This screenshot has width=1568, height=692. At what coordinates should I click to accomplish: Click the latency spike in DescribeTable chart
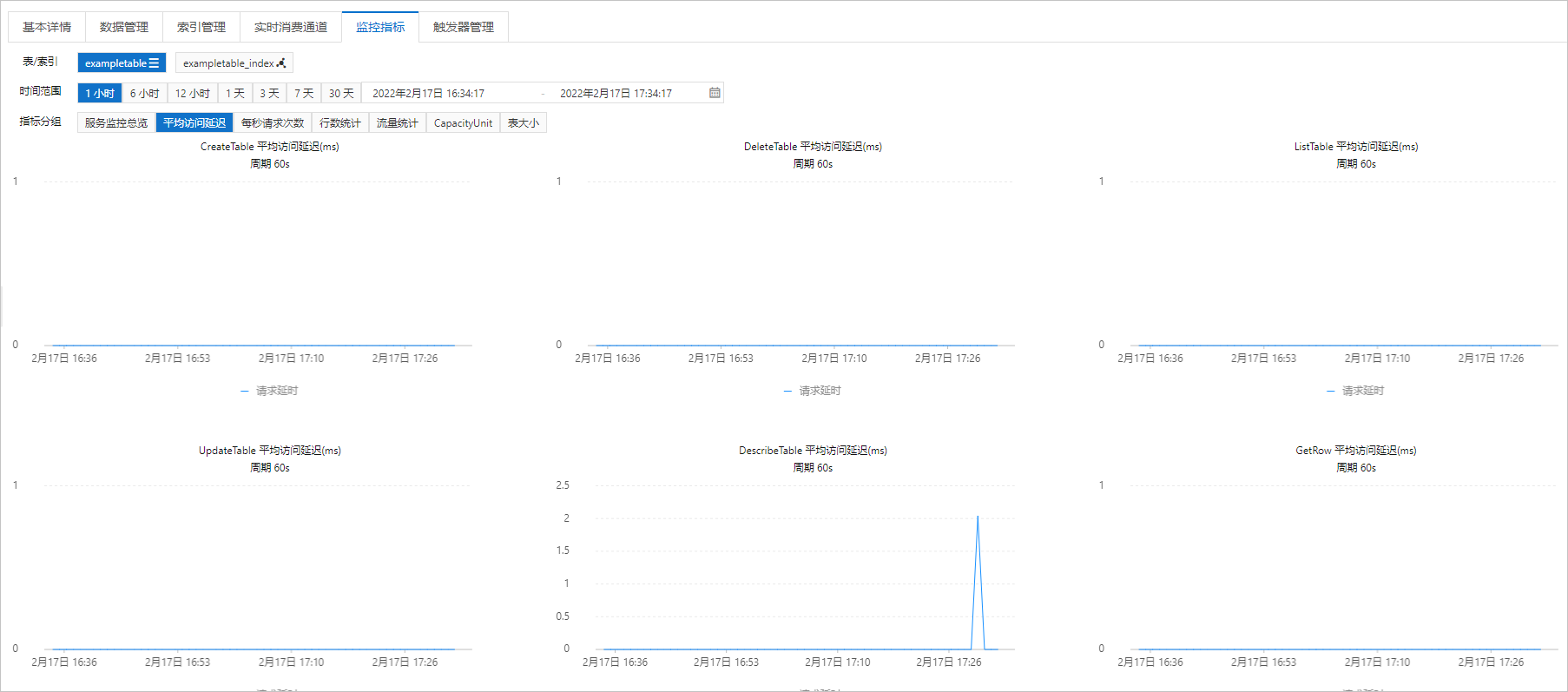point(978,518)
